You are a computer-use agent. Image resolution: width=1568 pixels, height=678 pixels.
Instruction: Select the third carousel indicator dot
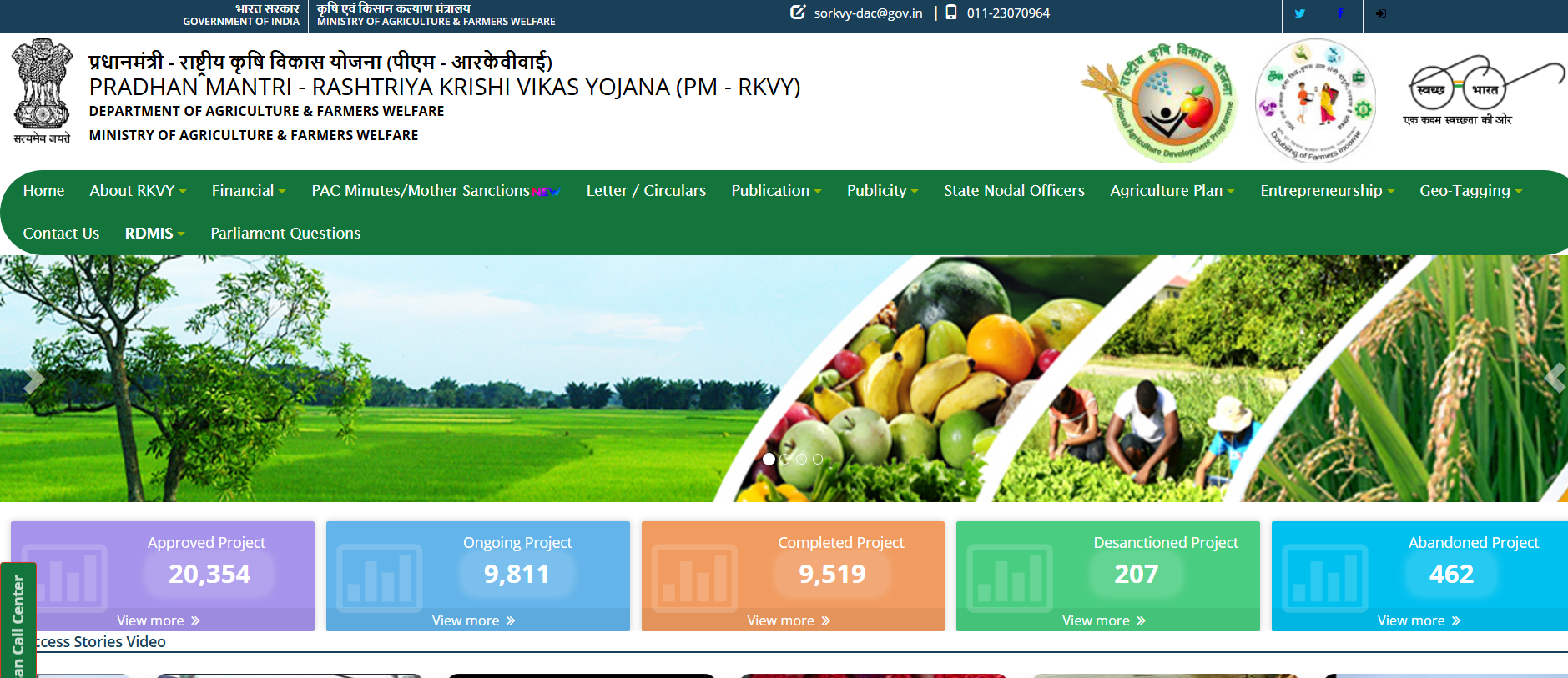pos(801,459)
